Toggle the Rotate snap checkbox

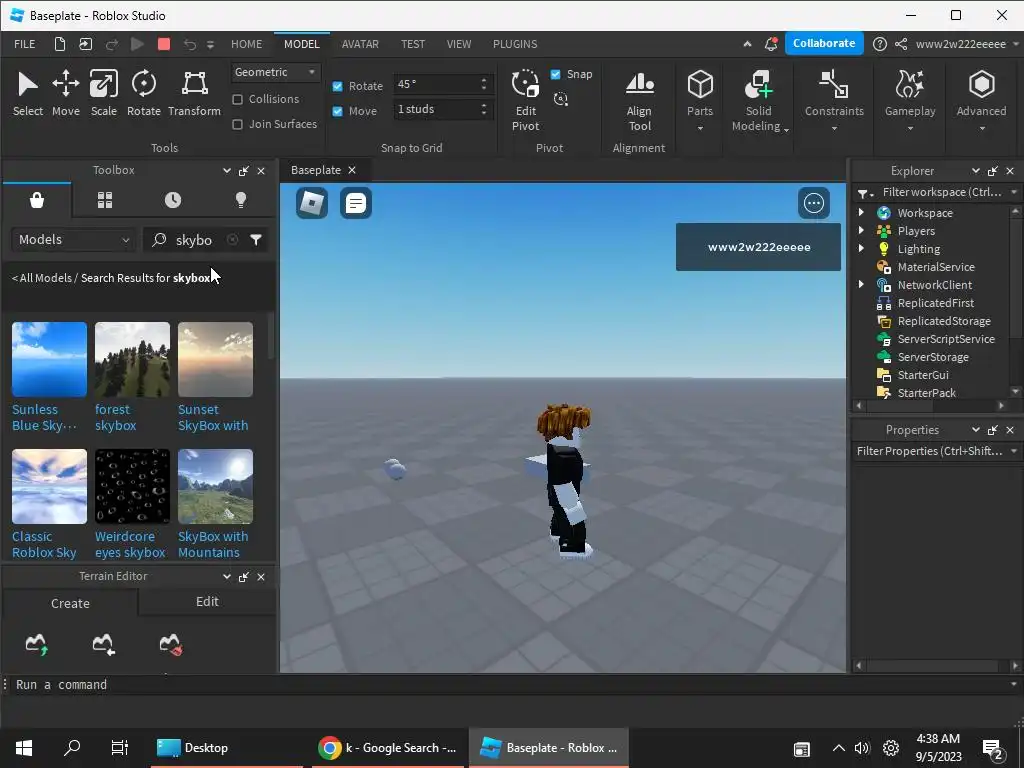tap(338, 86)
